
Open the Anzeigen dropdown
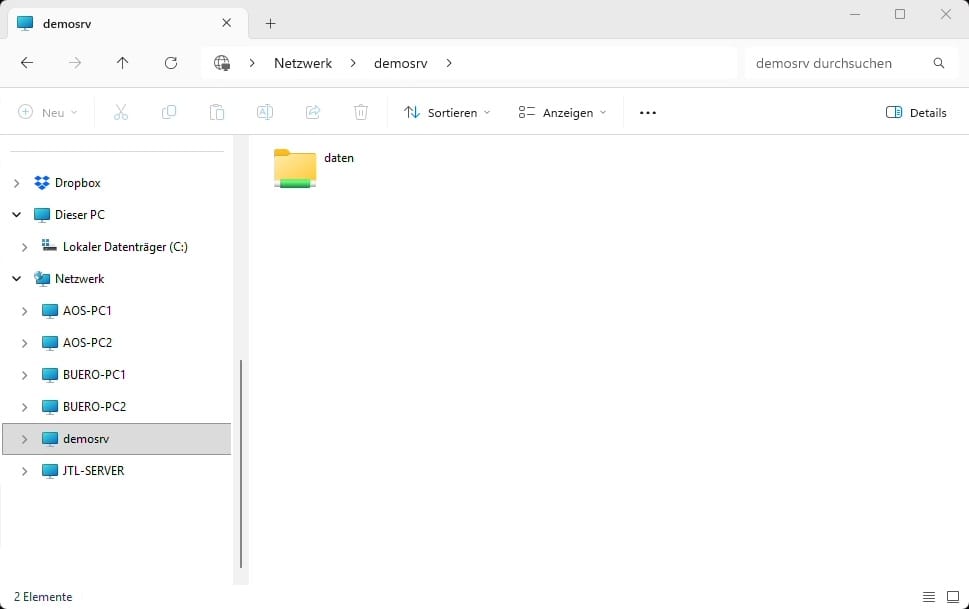point(562,113)
